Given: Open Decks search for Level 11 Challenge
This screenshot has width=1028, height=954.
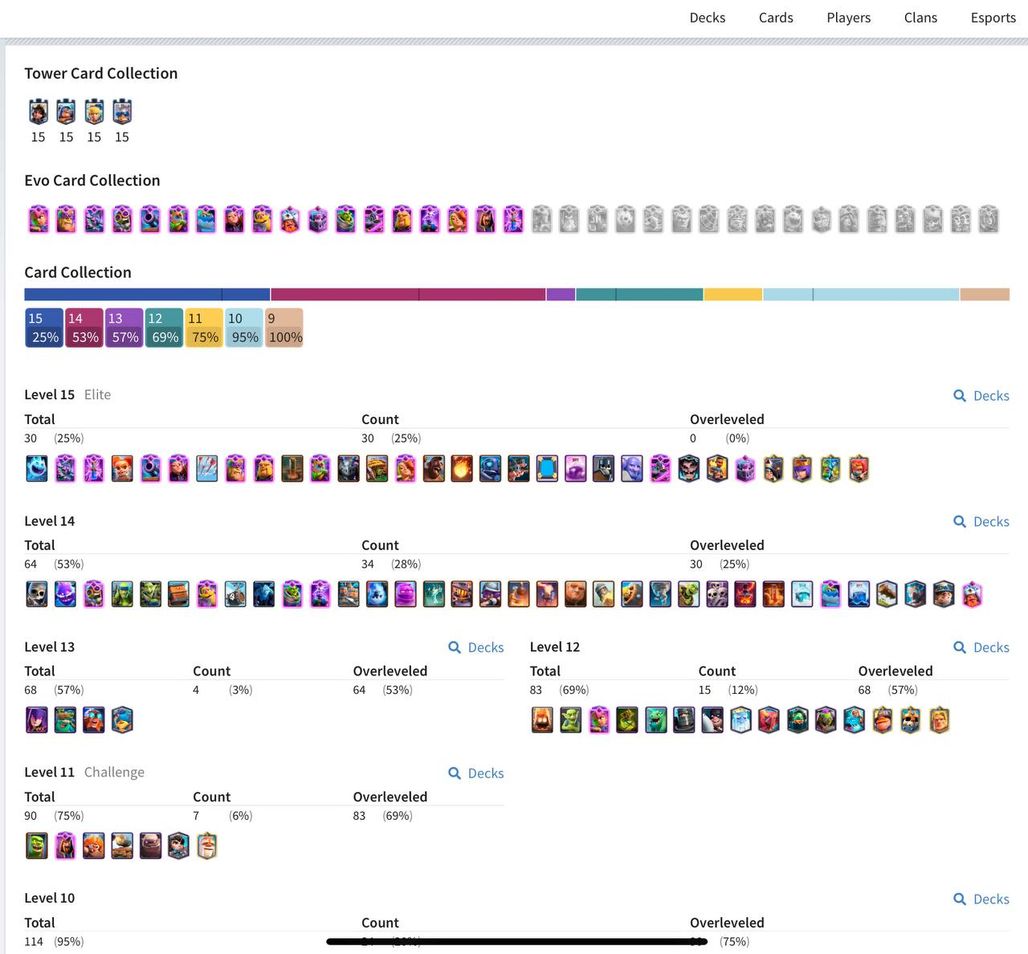Looking at the screenshot, I should click(476, 773).
